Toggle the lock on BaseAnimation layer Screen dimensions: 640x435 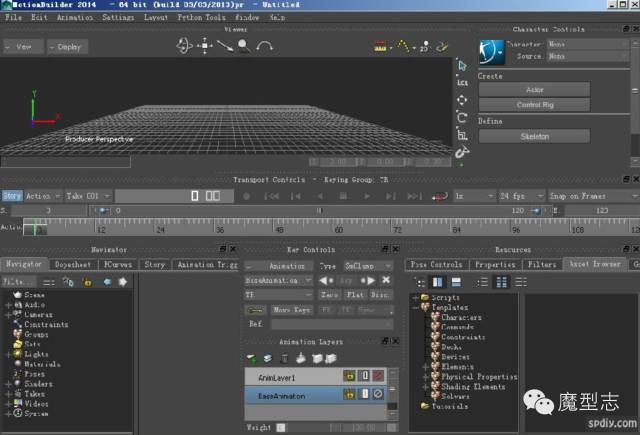pos(349,394)
